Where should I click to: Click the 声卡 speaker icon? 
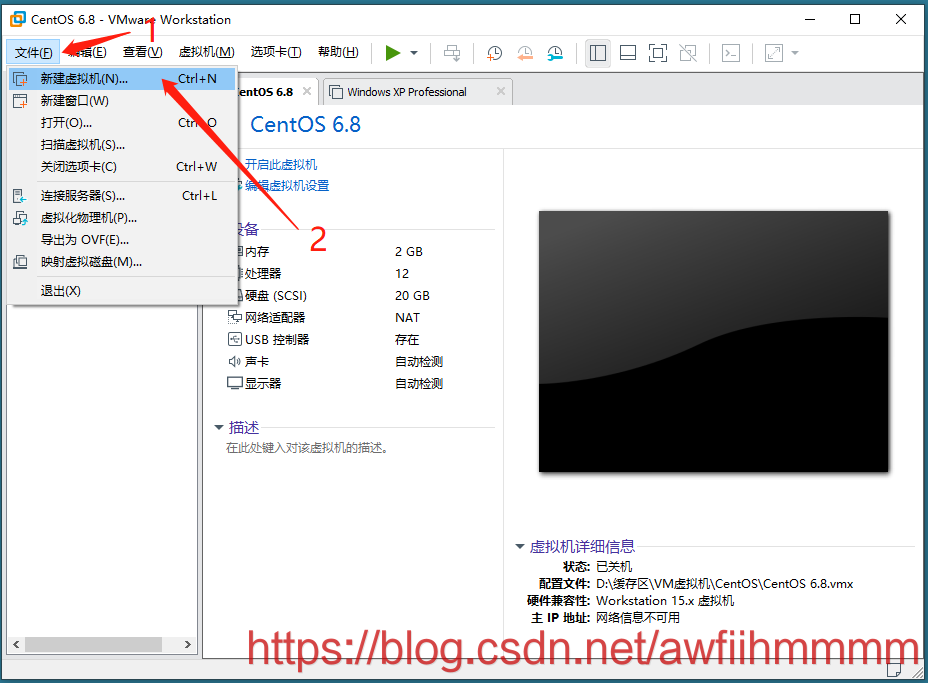(x=234, y=361)
